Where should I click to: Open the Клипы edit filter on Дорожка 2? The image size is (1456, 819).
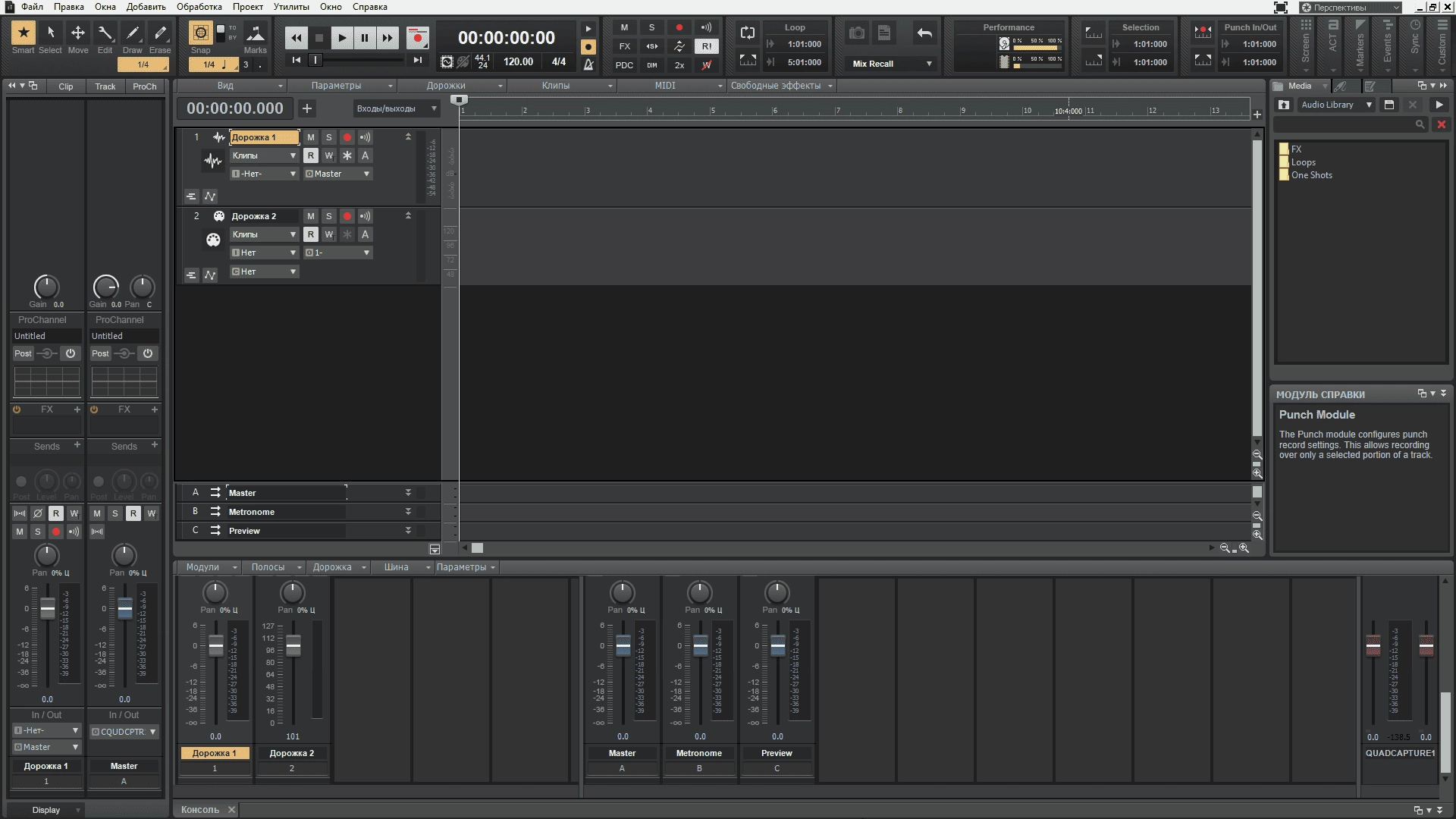click(264, 234)
